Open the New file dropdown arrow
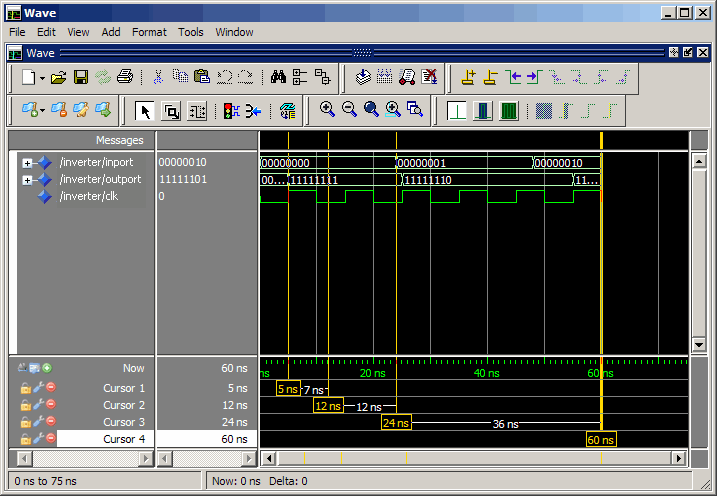 coord(43,78)
